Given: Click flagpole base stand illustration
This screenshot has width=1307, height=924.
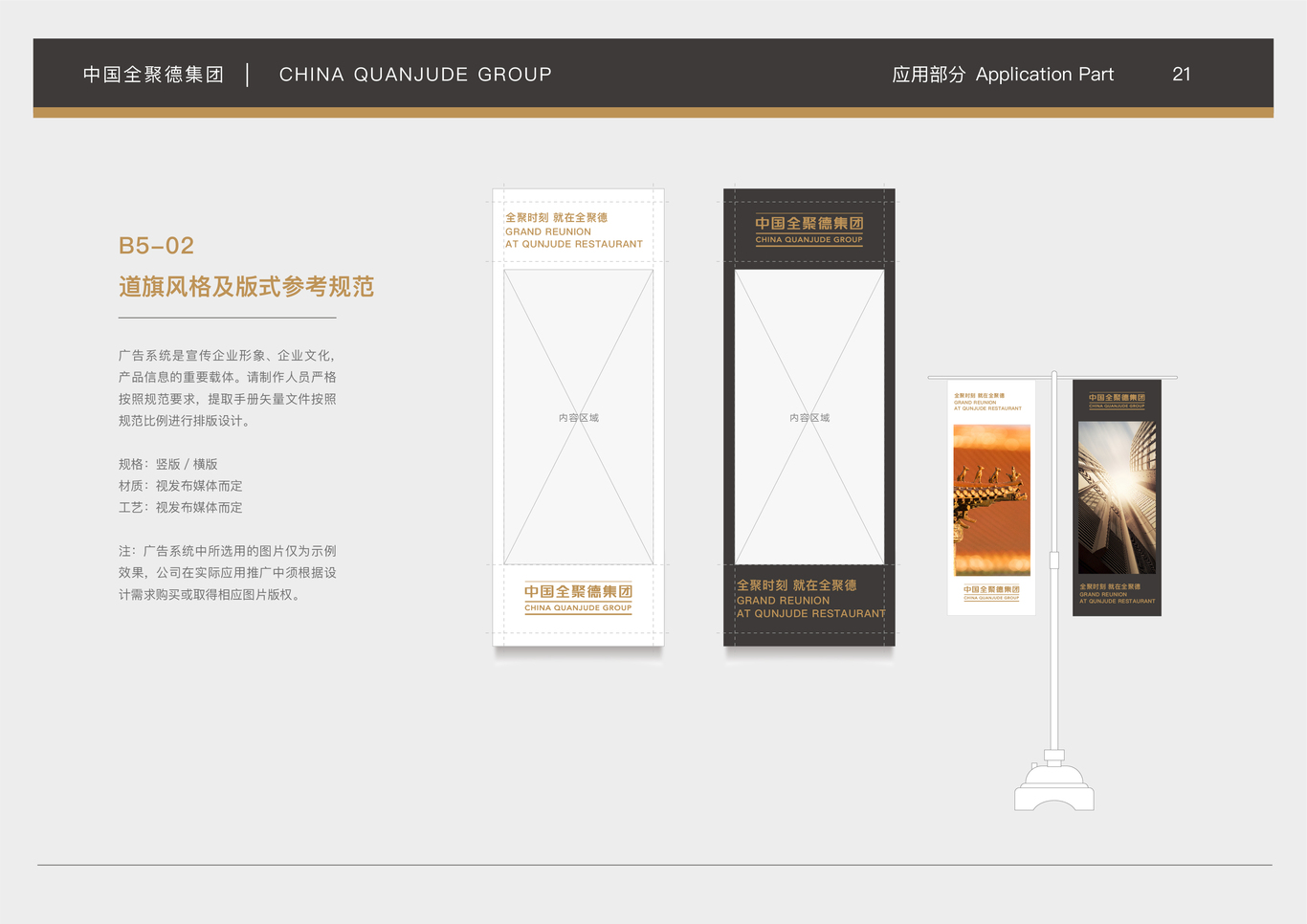Looking at the screenshot, I should pyautogui.click(x=1054, y=781).
